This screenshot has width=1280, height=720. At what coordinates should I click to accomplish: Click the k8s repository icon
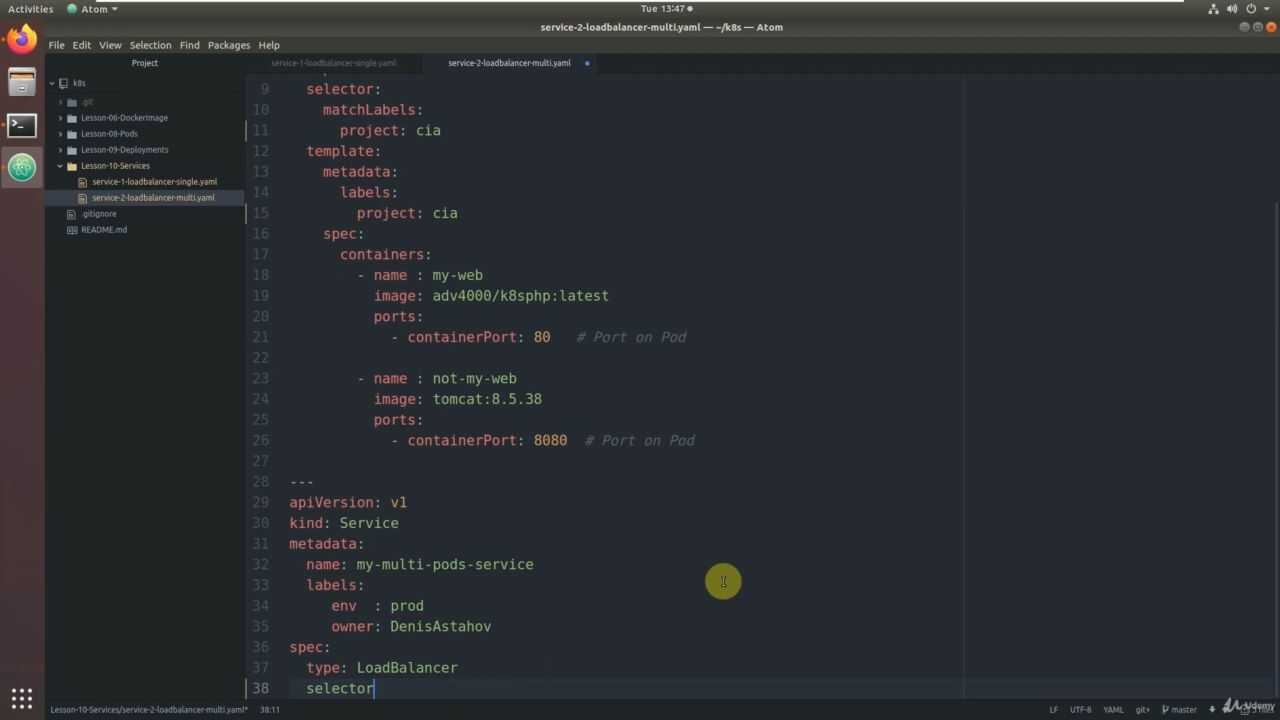[x=63, y=83]
